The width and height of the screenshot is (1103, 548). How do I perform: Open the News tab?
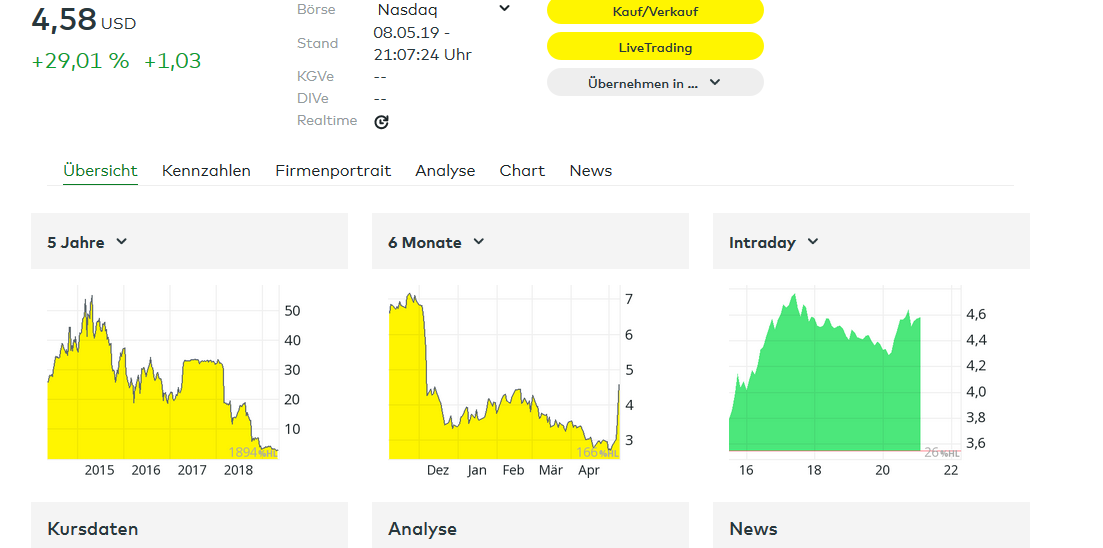pyautogui.click(x=590, y=171)
